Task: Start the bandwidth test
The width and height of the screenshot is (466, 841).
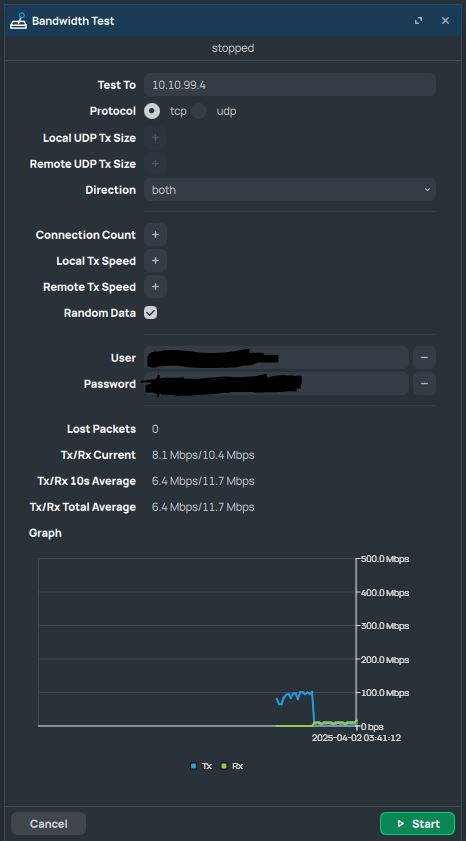Action: tap(417, 823)
